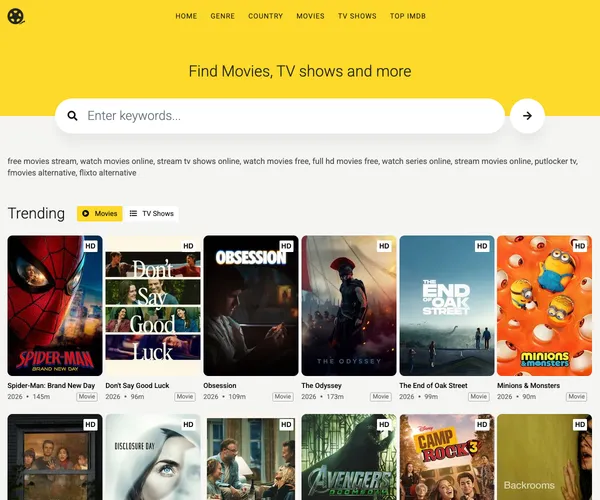Click the film reel site logo

tap(16, 16)
